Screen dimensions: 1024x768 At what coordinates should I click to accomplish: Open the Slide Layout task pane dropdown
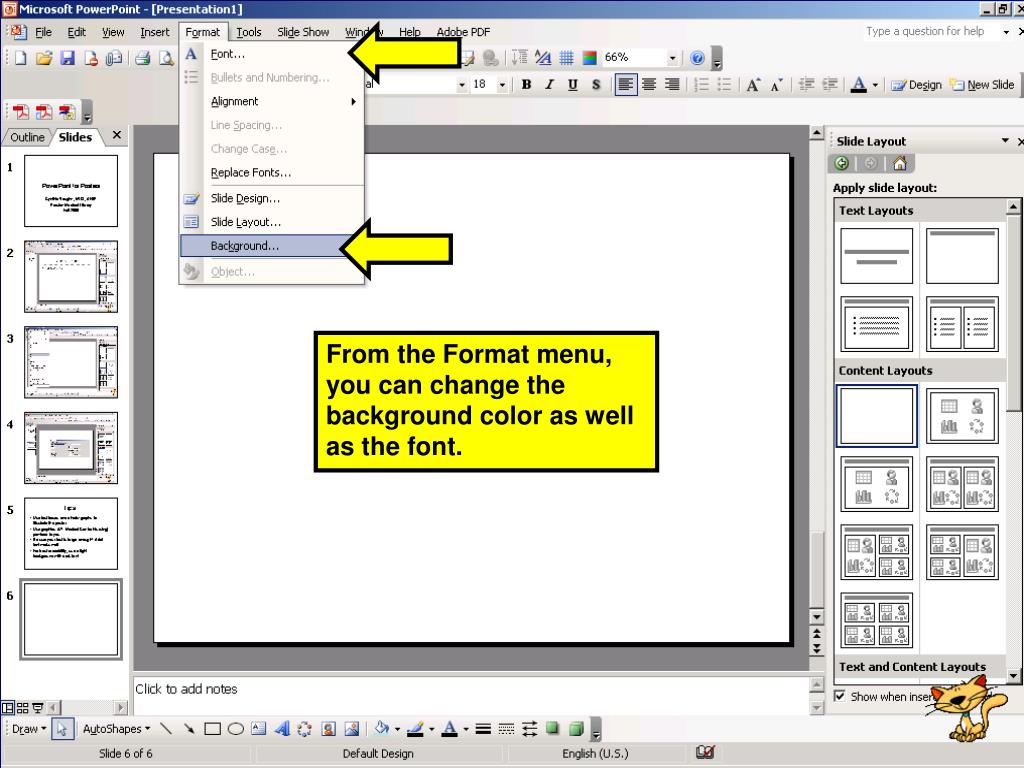click(1005, 141)
